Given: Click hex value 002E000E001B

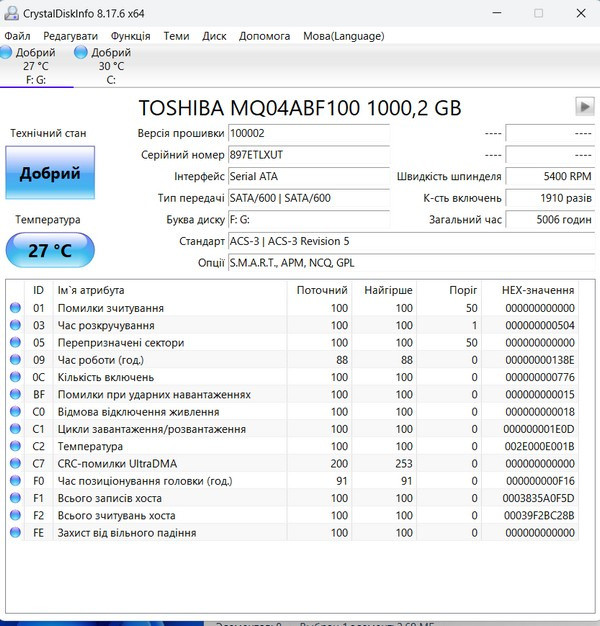Looking at the screenshot, I should pos(539,446).
